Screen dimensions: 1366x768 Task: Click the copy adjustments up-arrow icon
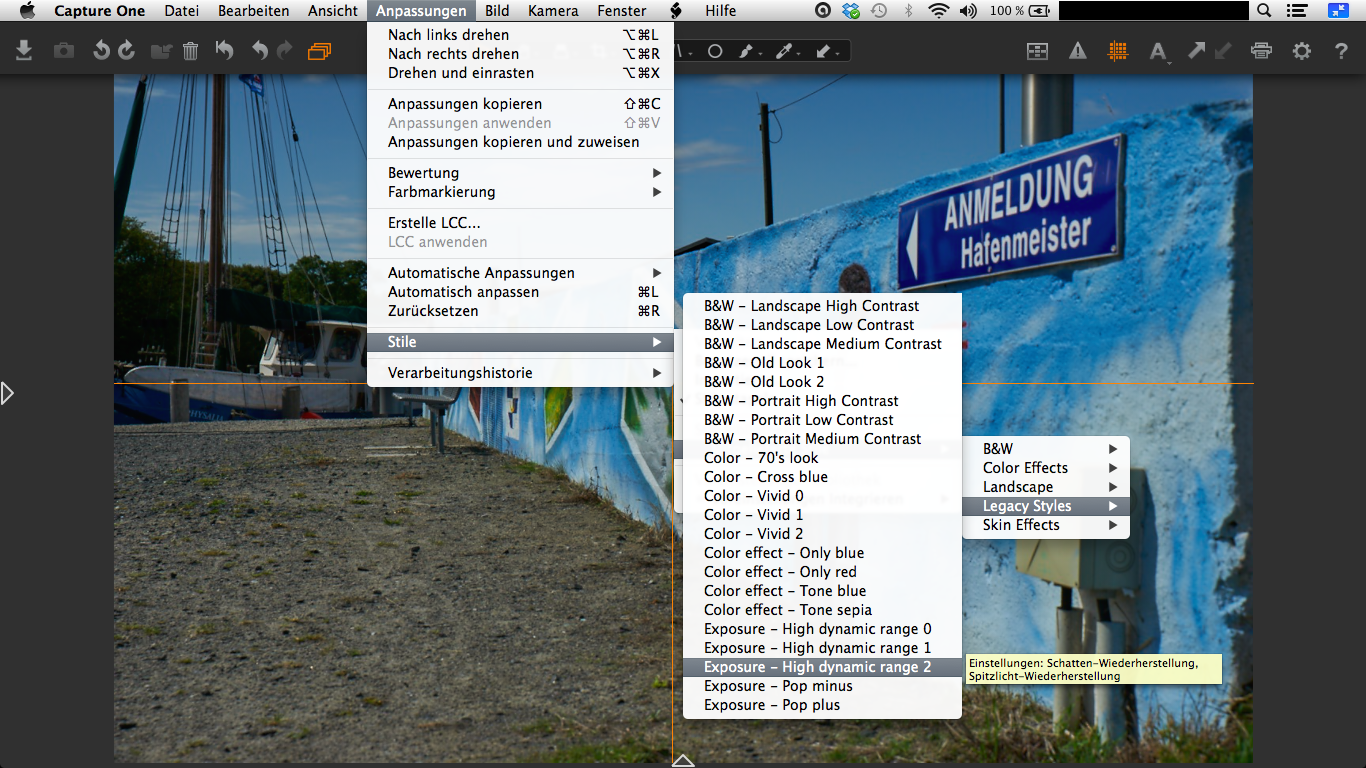coord(1196,50)
